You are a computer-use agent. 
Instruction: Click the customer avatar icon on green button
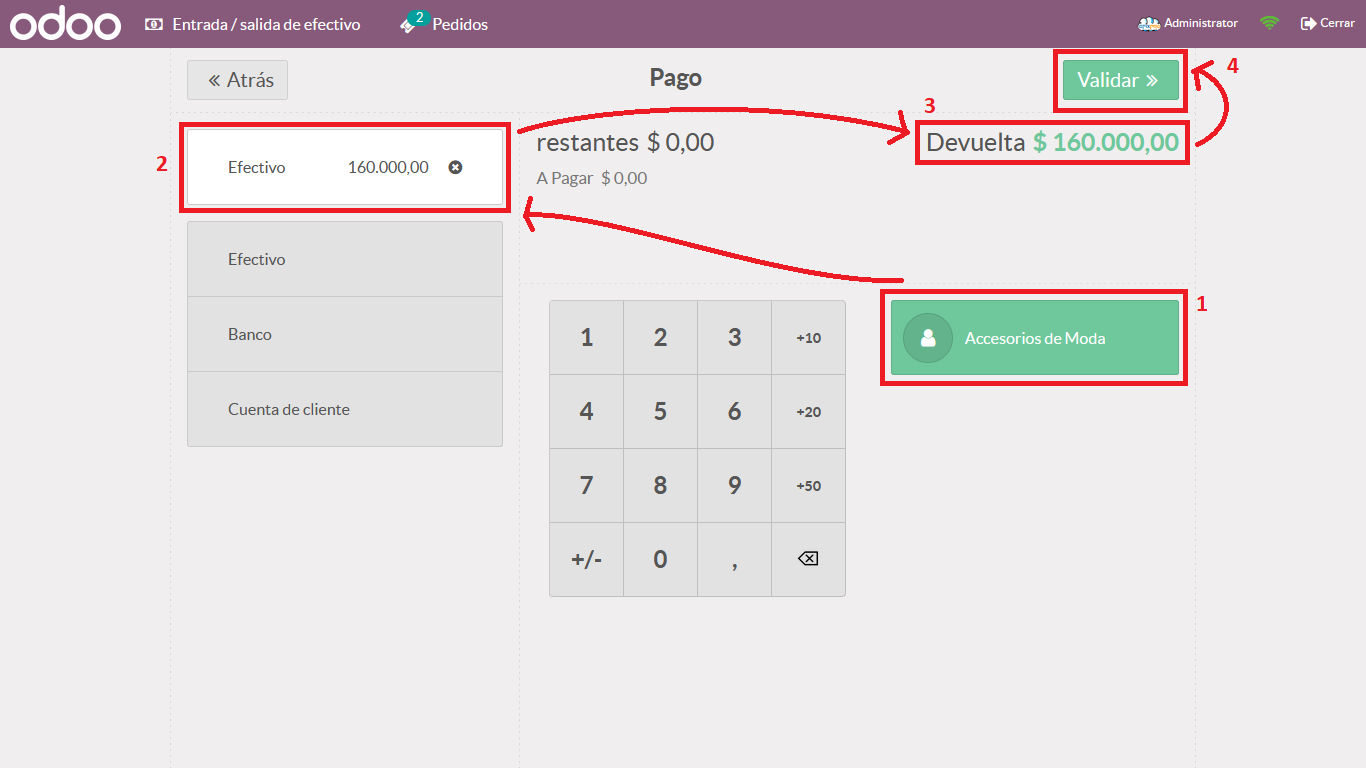click(x=928, y=338)
